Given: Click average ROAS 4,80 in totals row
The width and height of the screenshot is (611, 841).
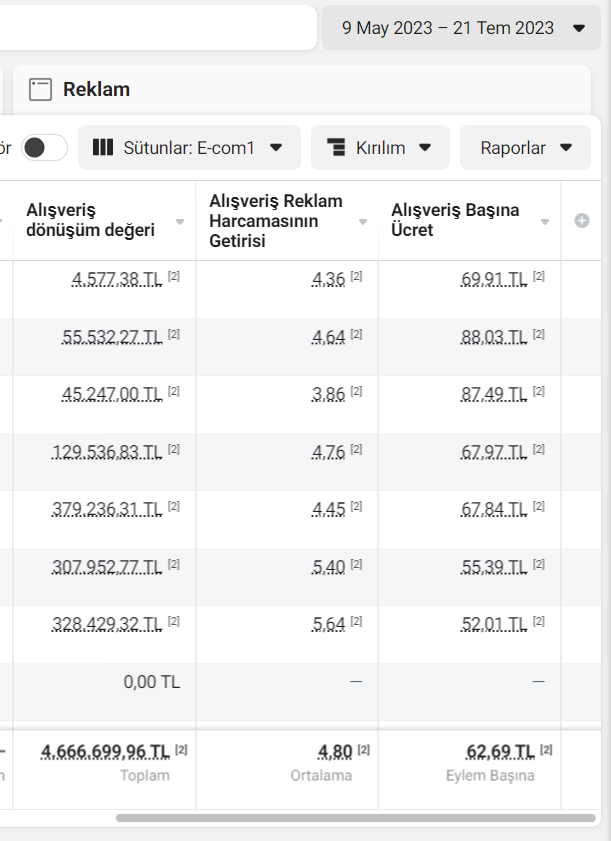Looking at the screenshot, I should point(335,752).
